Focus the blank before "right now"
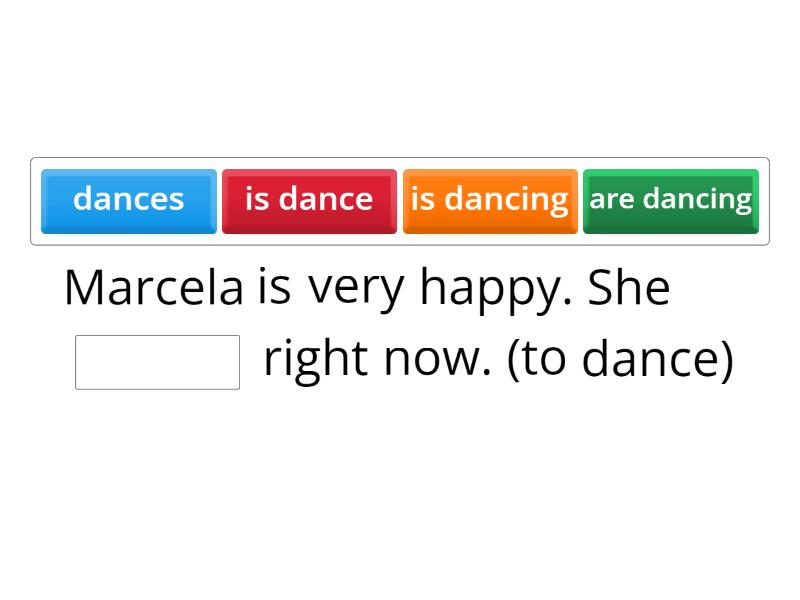Screen dimensions: 800x600 (157, 362)
